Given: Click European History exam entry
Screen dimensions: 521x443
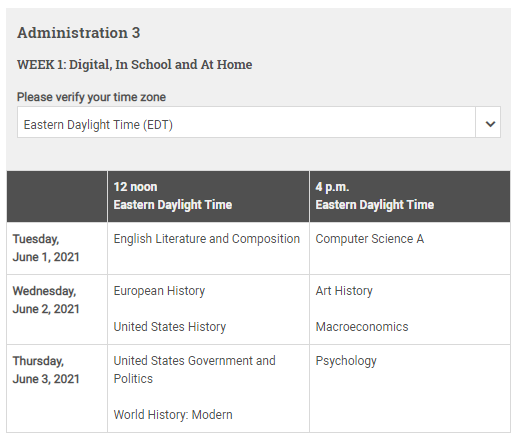Looking at the screenshot, I should 159,291.
